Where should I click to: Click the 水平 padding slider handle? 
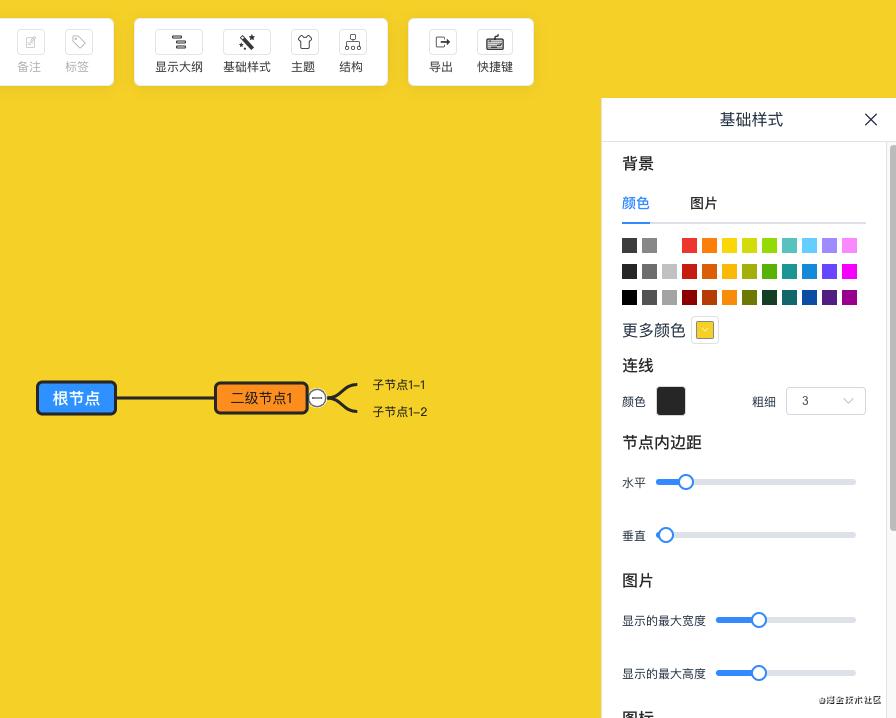click(685, 482)
